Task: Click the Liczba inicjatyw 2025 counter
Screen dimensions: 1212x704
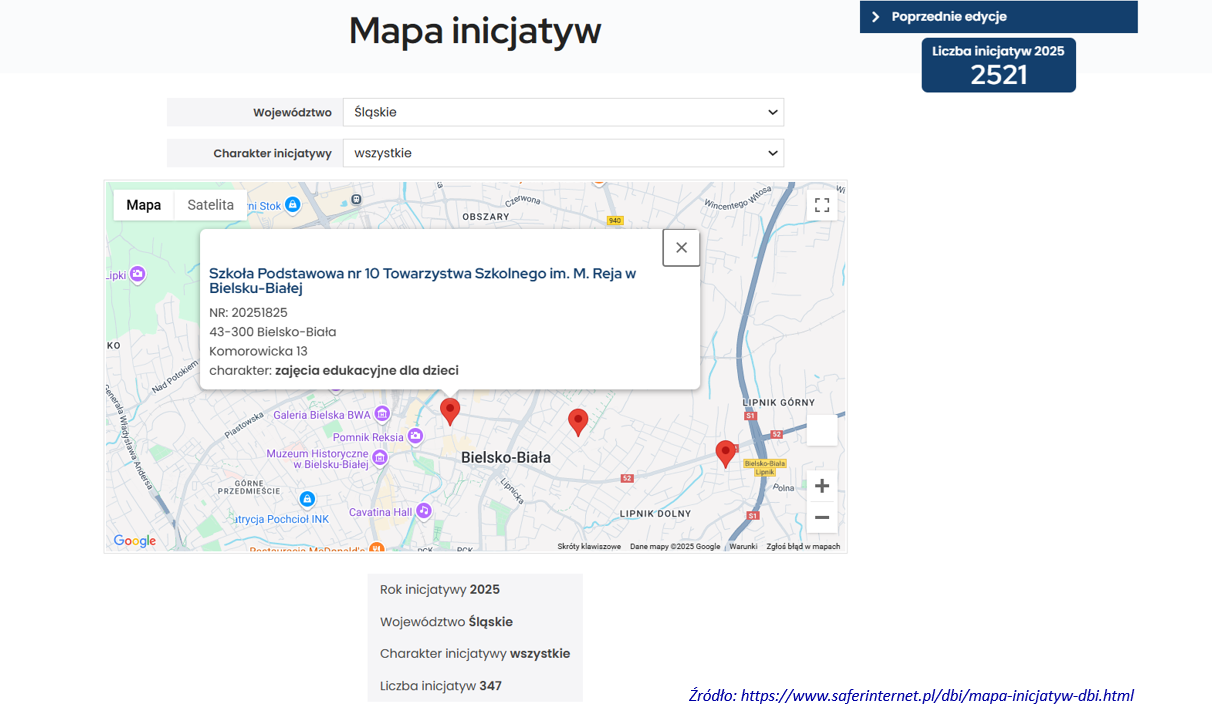Action: [x=999, y=65]
